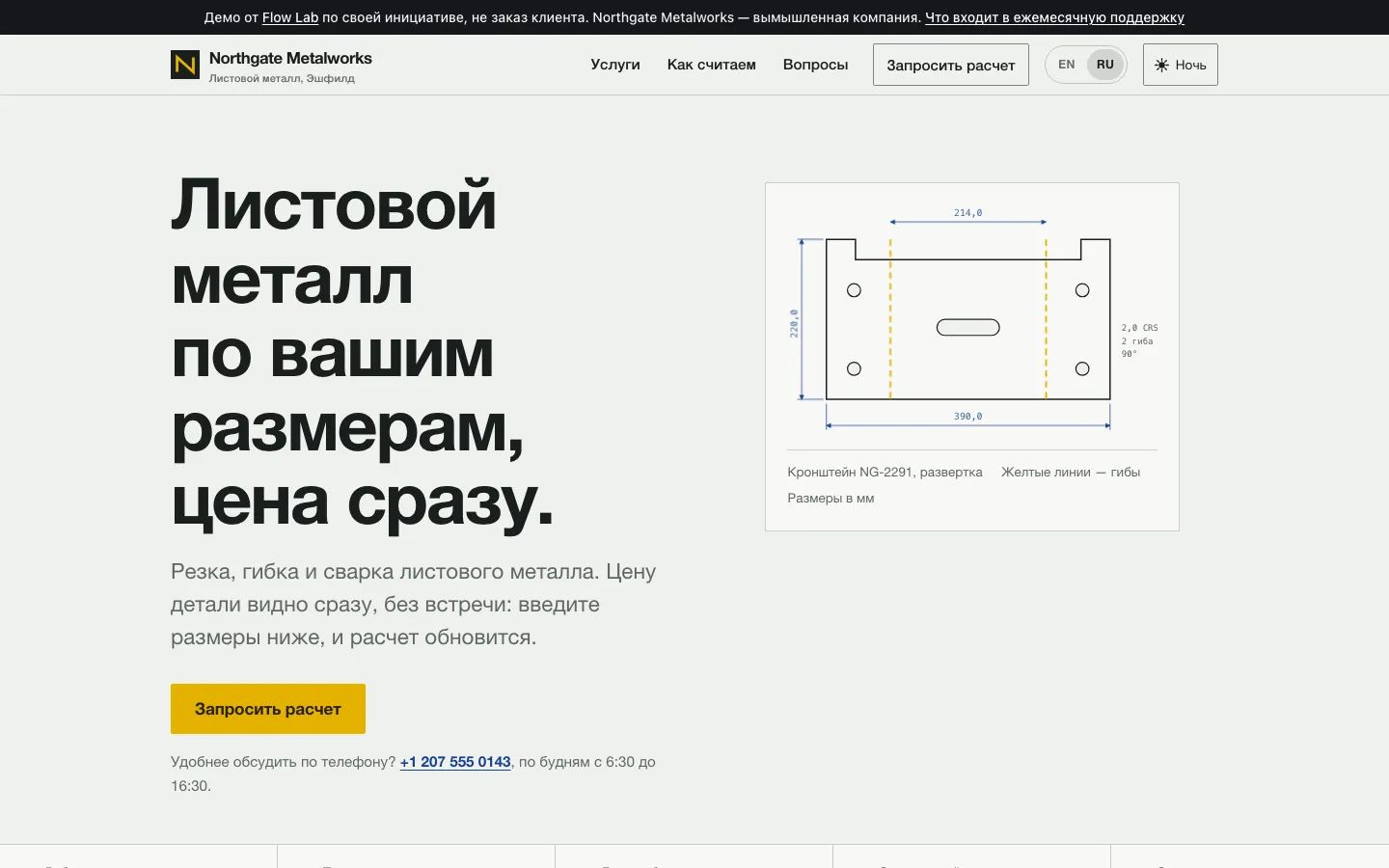Click paragraph starting Резка, гибка и сварка

(x=414, y=604)
